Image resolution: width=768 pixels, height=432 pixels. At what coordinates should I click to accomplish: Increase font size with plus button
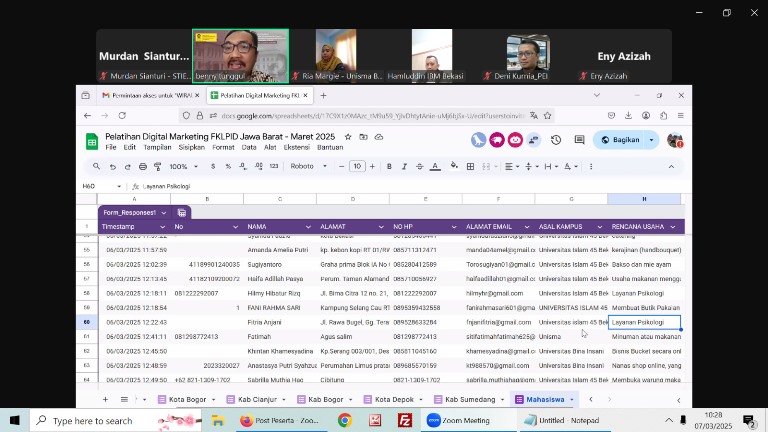(373, 167)
